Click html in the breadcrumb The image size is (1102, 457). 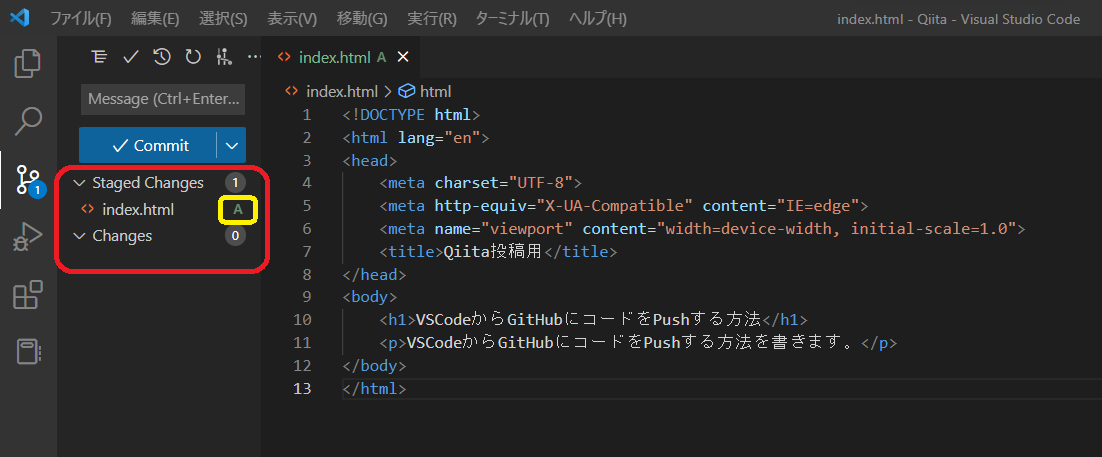pos(435,91)
